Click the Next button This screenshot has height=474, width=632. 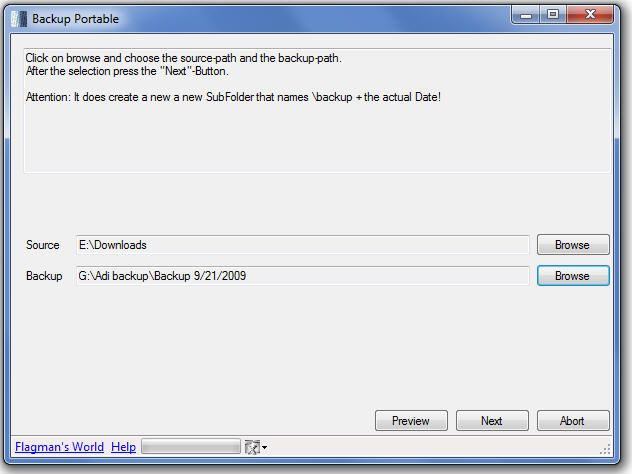tap(492, 421)
